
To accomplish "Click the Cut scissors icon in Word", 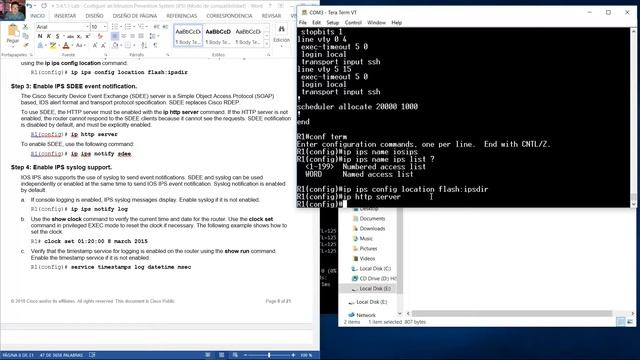I will click(x=25, y=27).
